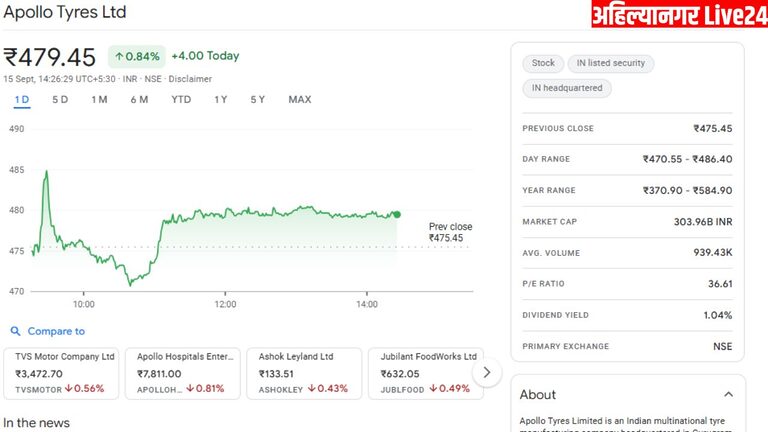Select the 1D time range tab

(x=22, y=99)
